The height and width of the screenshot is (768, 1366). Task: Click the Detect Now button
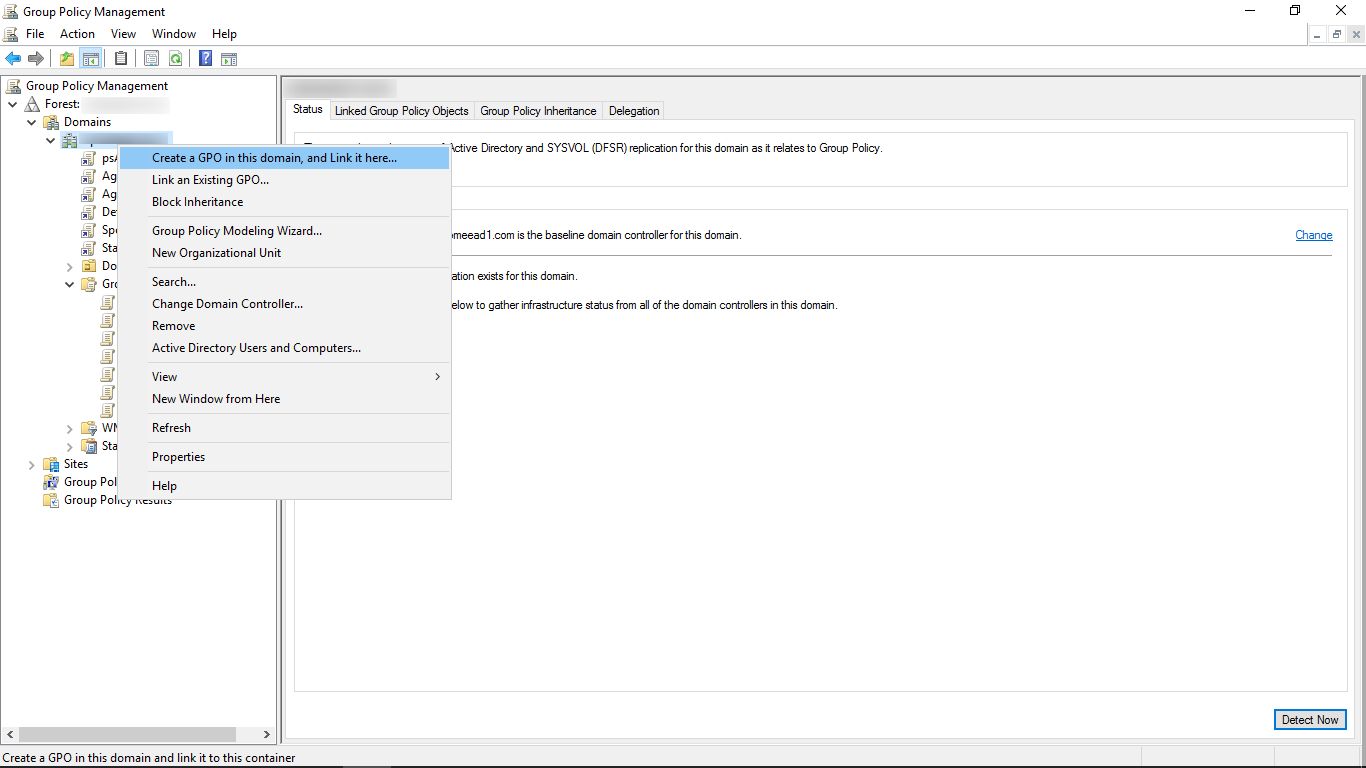(x=1310, y=719)
